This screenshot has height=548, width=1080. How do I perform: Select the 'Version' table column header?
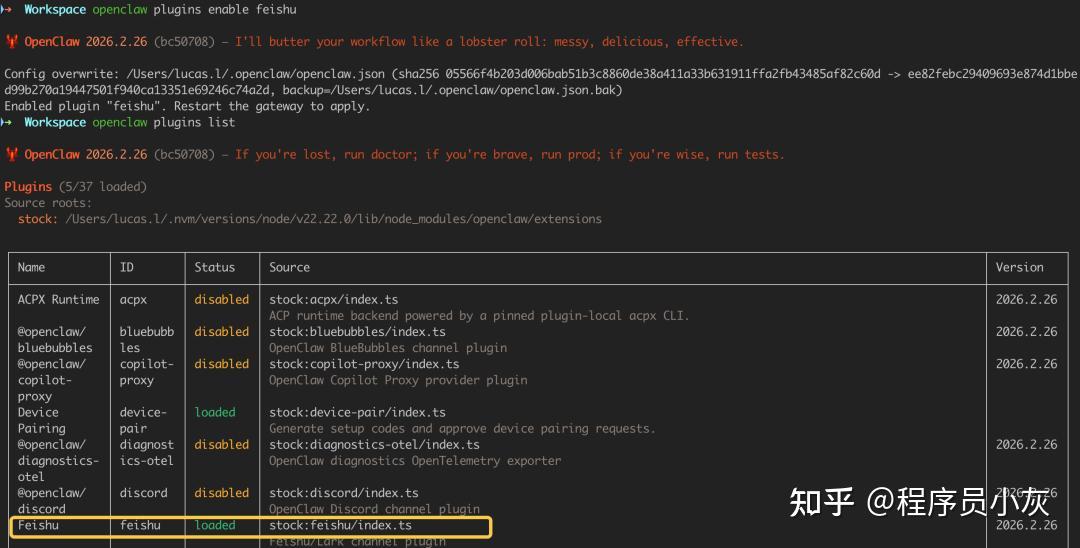[x=1019, y=267]
